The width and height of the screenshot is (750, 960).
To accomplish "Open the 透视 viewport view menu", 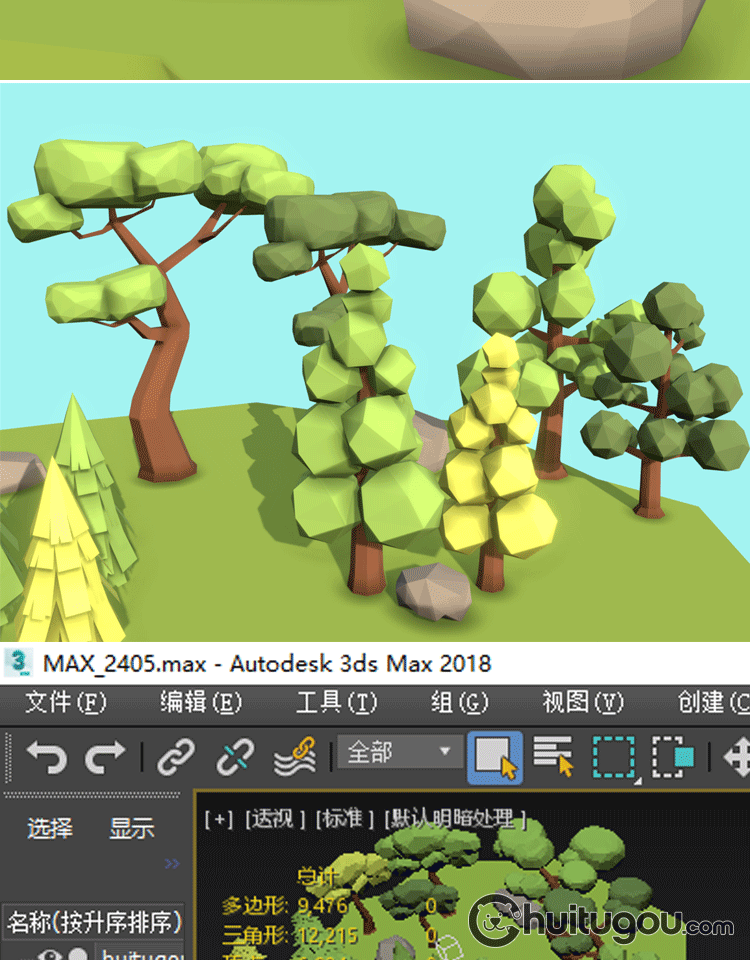I will coord(273,819).
